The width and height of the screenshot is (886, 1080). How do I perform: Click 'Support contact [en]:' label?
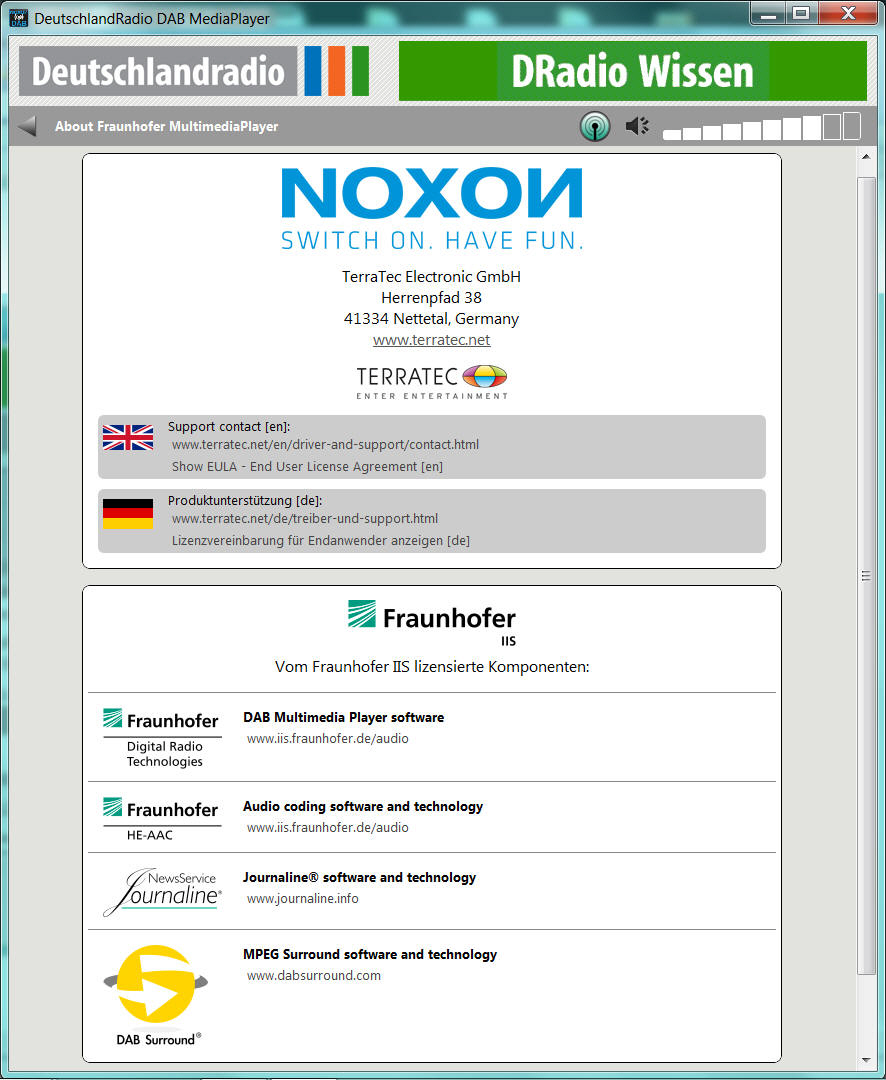pyautogui.click(x=229, y=426)
